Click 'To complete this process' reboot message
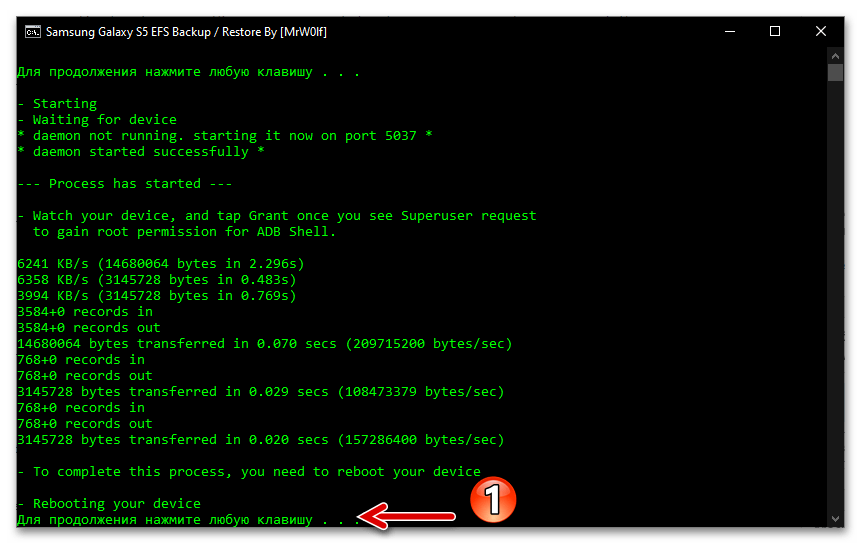Viewport: 861px width, 544px height. click(x=249, y=472)
